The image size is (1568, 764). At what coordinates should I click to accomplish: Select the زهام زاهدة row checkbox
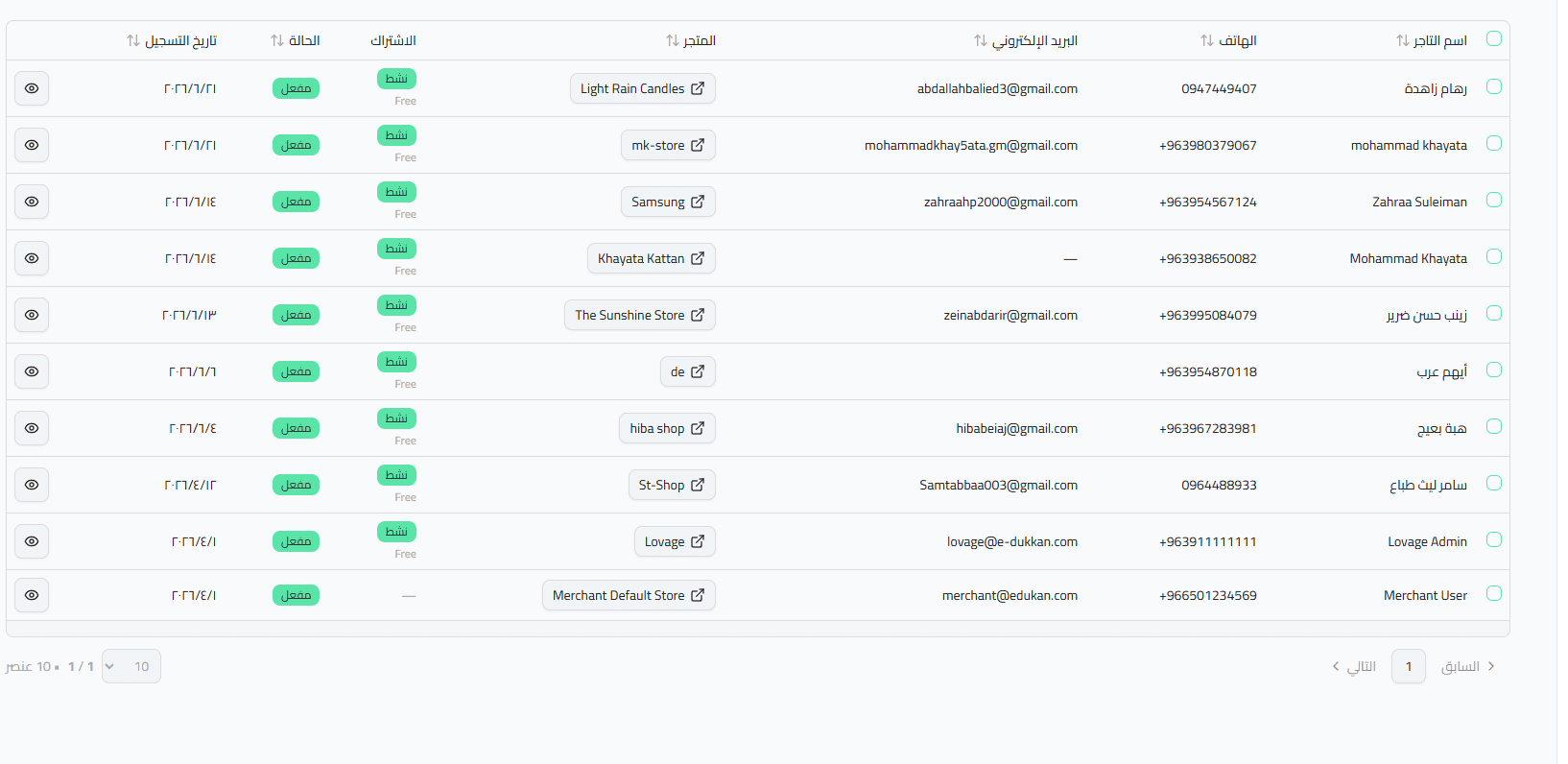(1494, 86)
